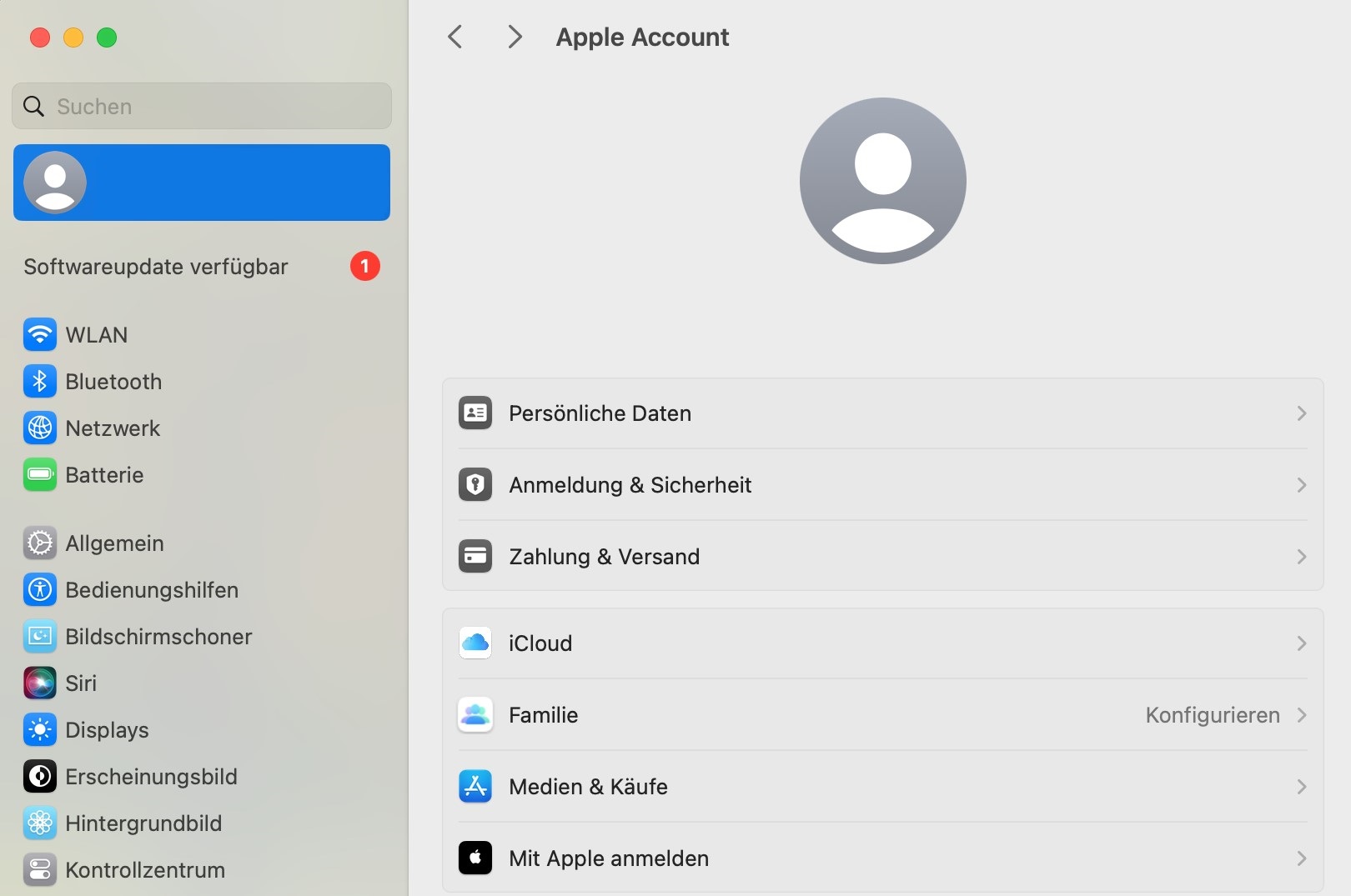Viewport: 1351px width, 896px height.
Task: Click the red software update badge
Action: pyautogui.click(x=364, y=267)
